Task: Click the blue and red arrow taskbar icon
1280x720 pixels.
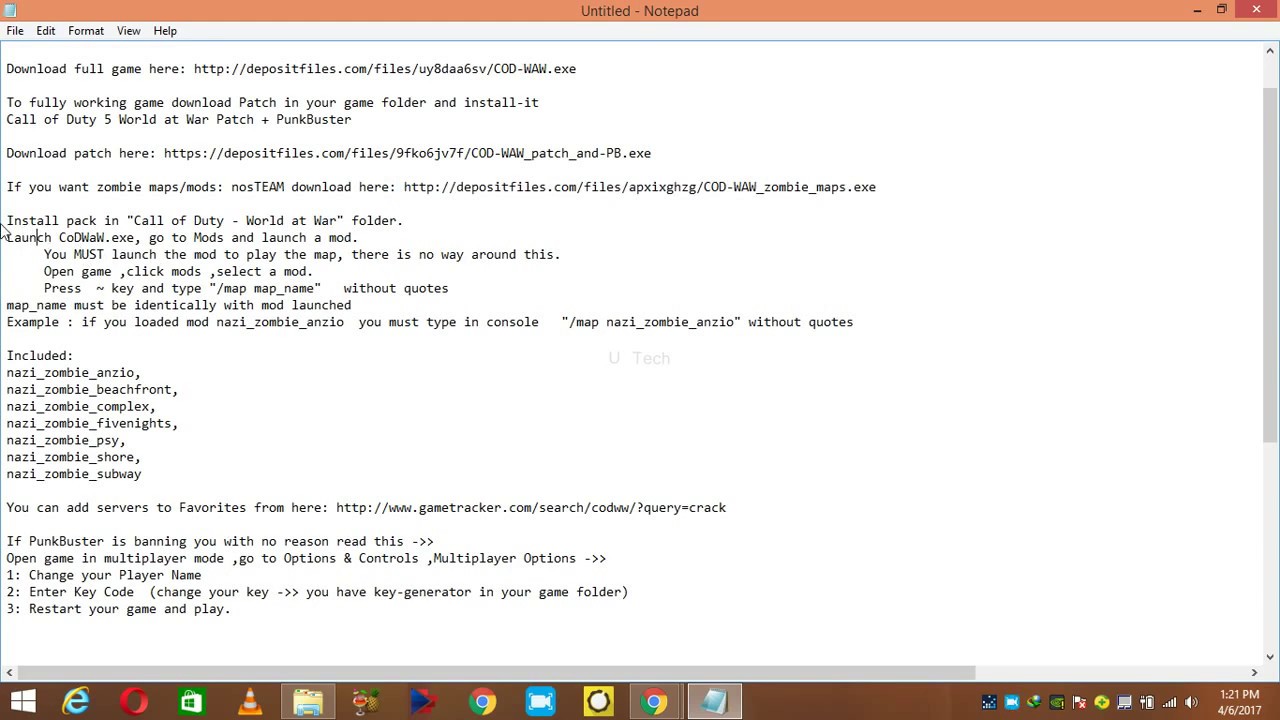Action: pyautogui.click(x=423, y=702)
